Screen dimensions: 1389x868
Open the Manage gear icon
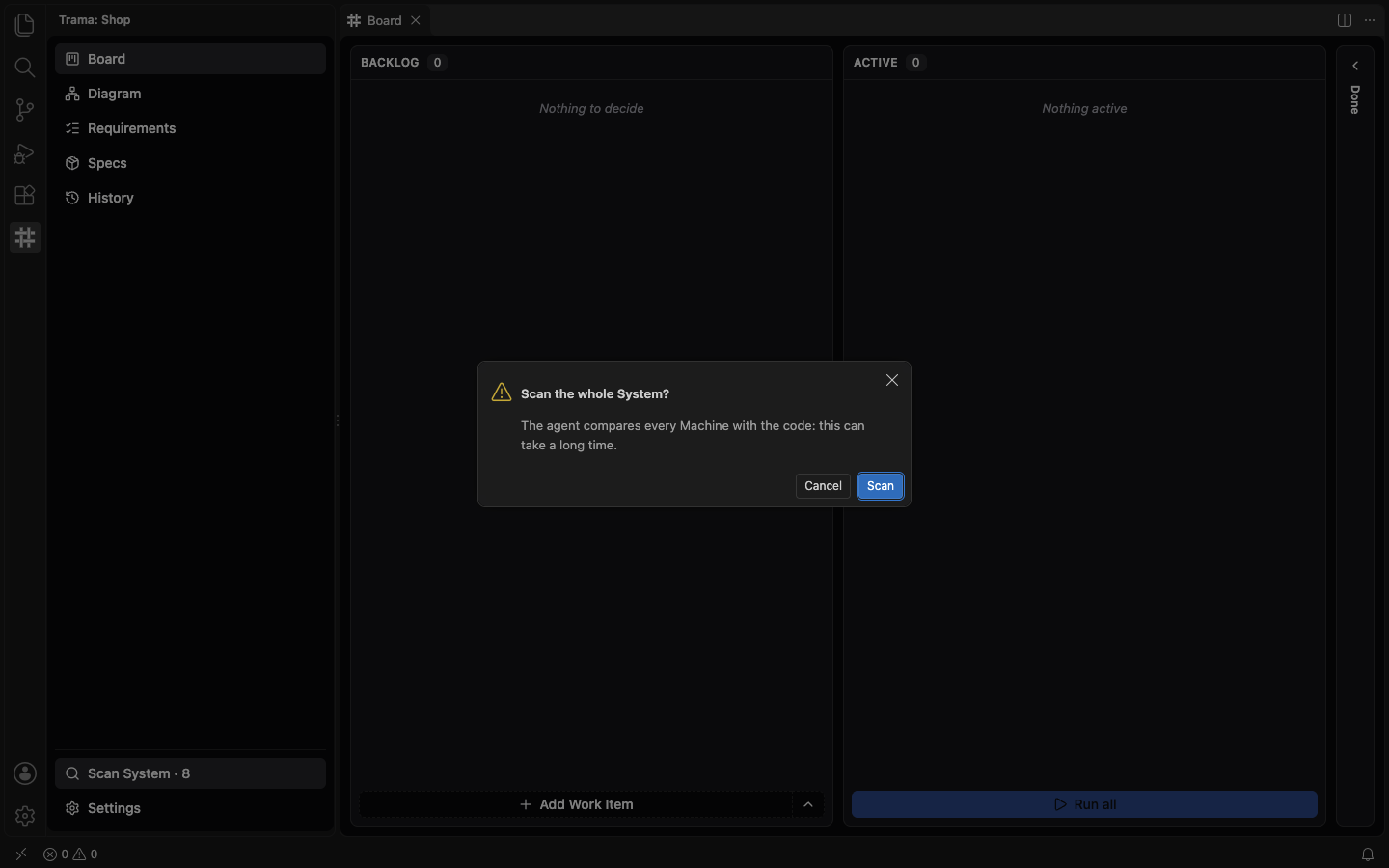(x=25, y=816)
